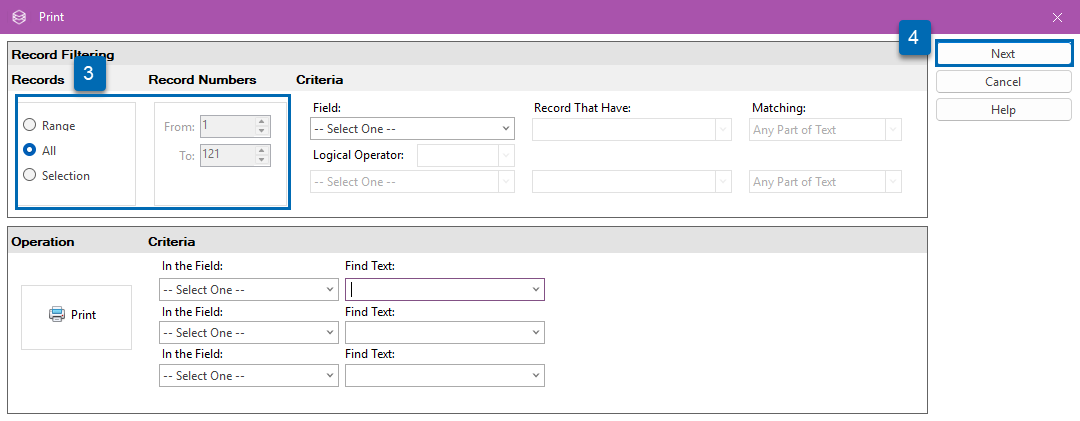Open the first In the Field dropdown

coord(249,289)
